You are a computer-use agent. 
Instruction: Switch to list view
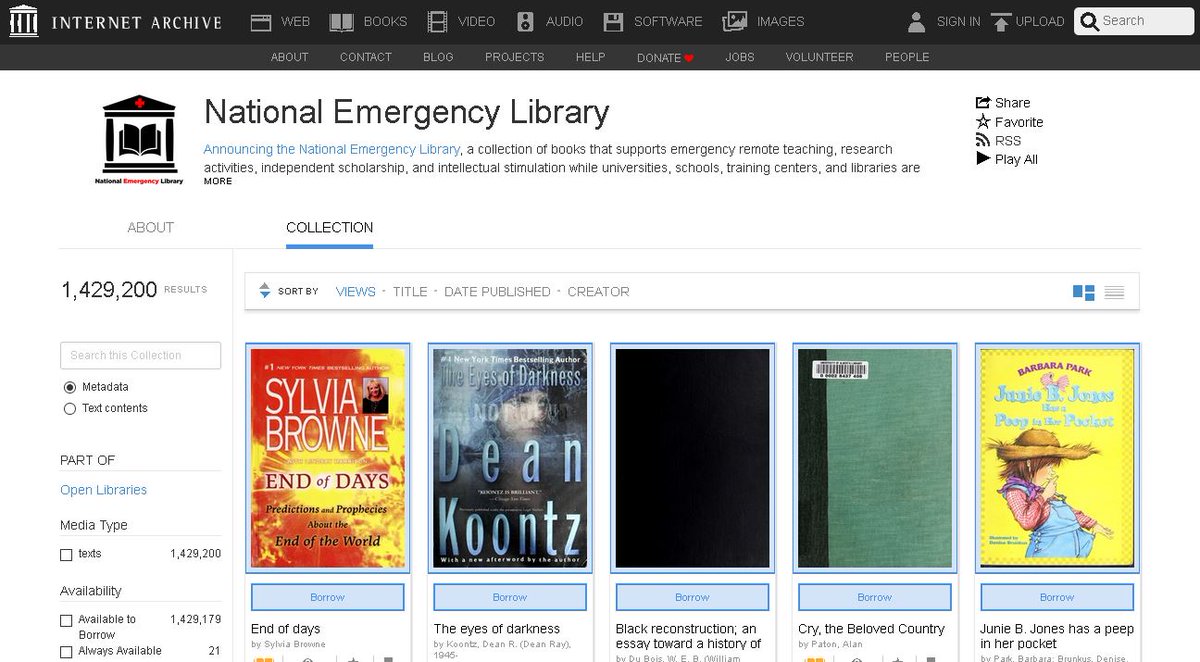coord(1115,292)
